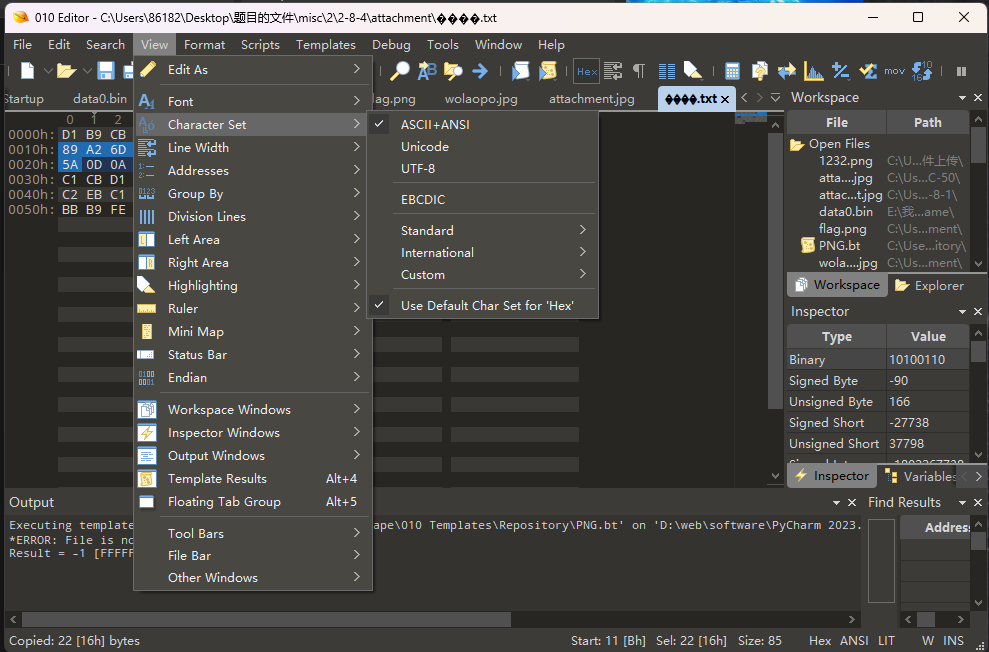Toggle the LIT endian indicator
Screen dimensions: 989x652
click(886, 641)
